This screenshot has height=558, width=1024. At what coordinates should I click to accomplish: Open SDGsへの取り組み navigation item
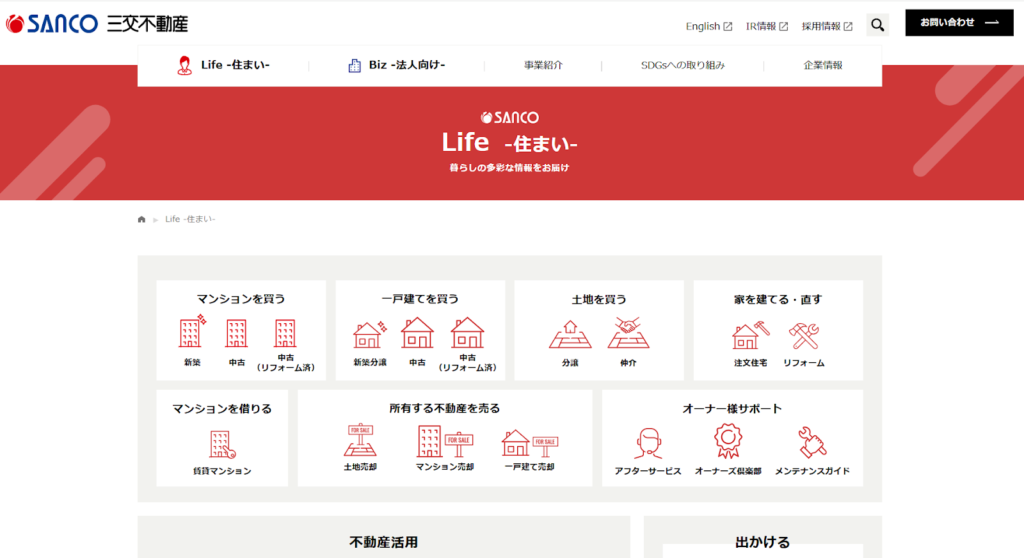click(x=682, y=65)
